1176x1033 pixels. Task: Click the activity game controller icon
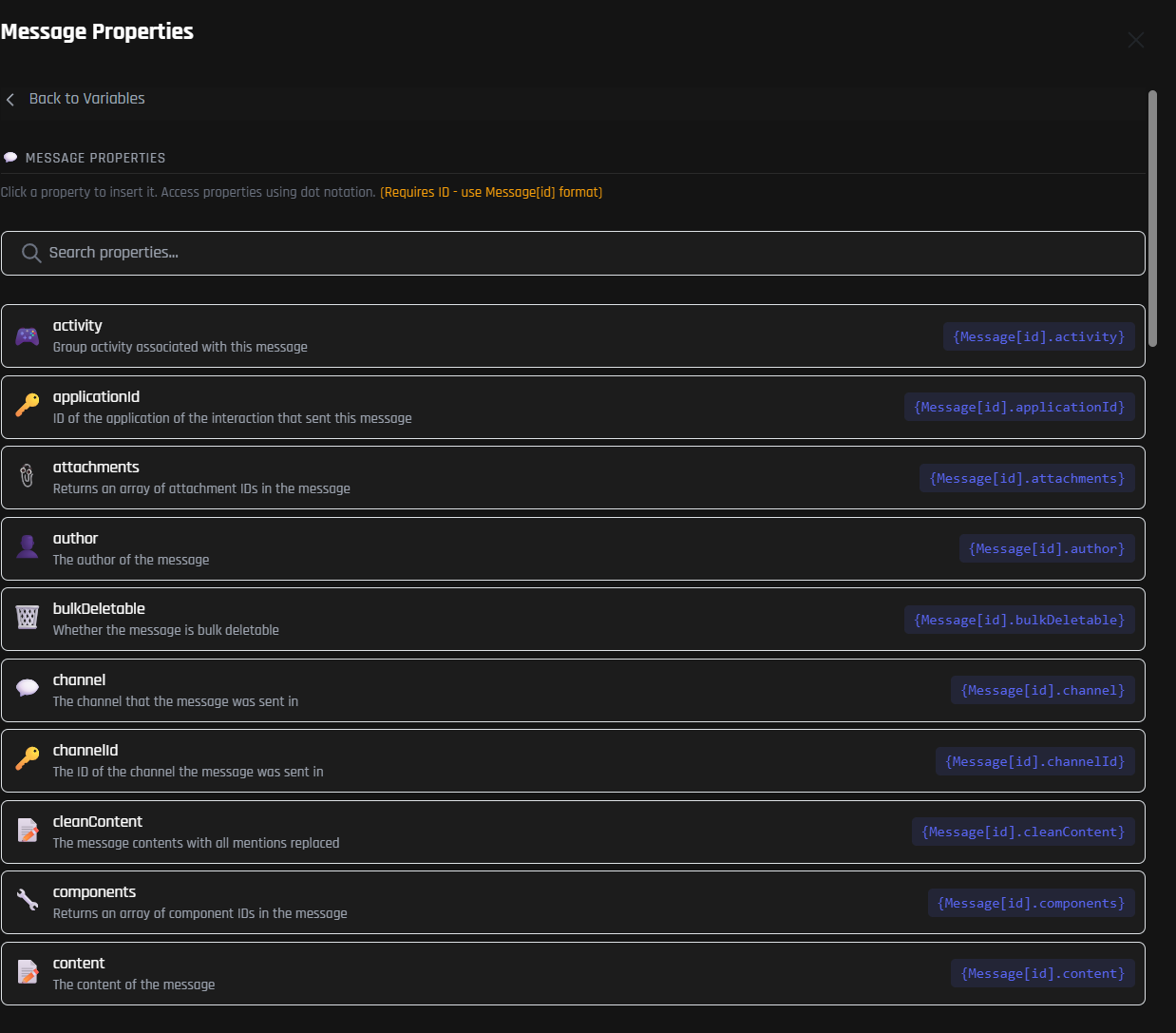tap(28, 336)
